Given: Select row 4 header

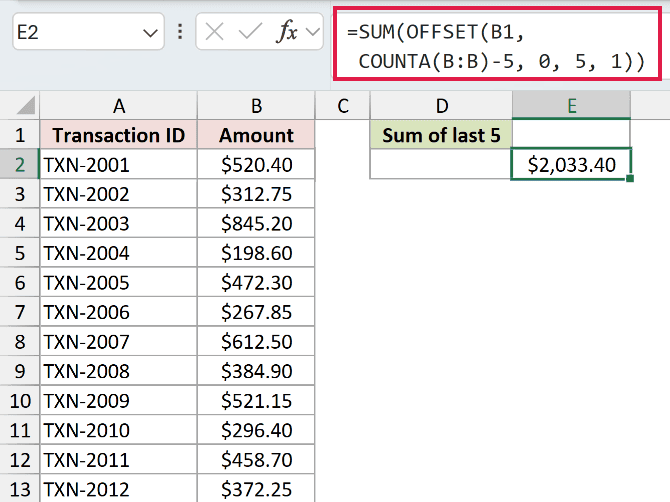Looking at the screenshot, I should pos(20,223).
